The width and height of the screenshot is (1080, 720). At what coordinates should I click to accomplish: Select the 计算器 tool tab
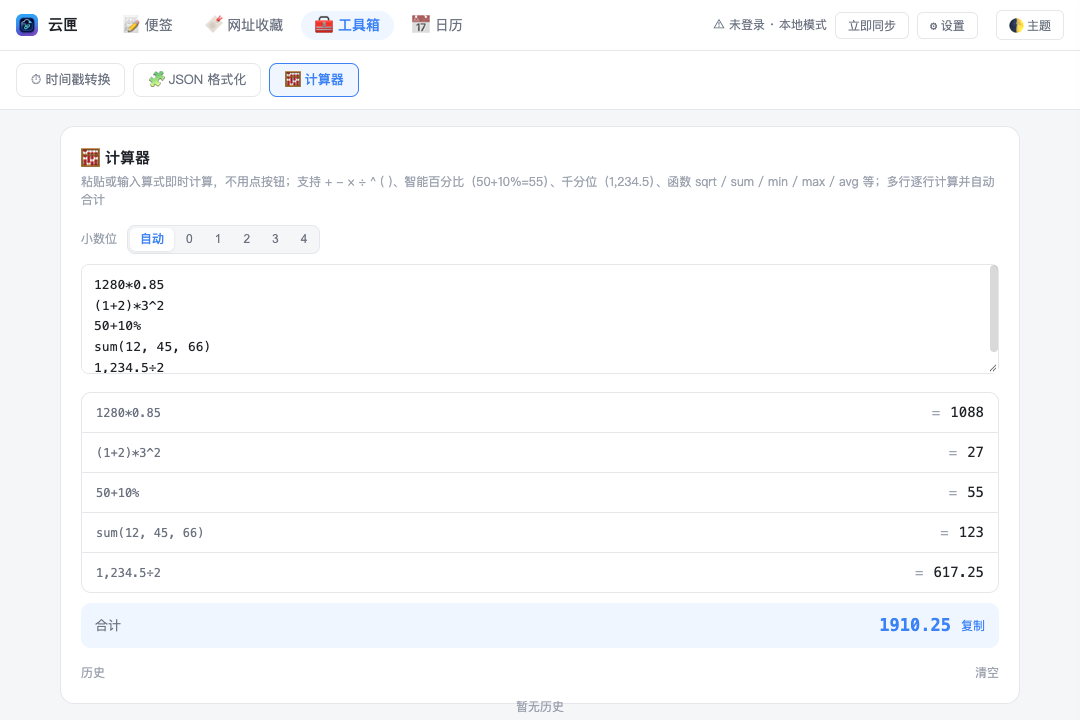314,80
